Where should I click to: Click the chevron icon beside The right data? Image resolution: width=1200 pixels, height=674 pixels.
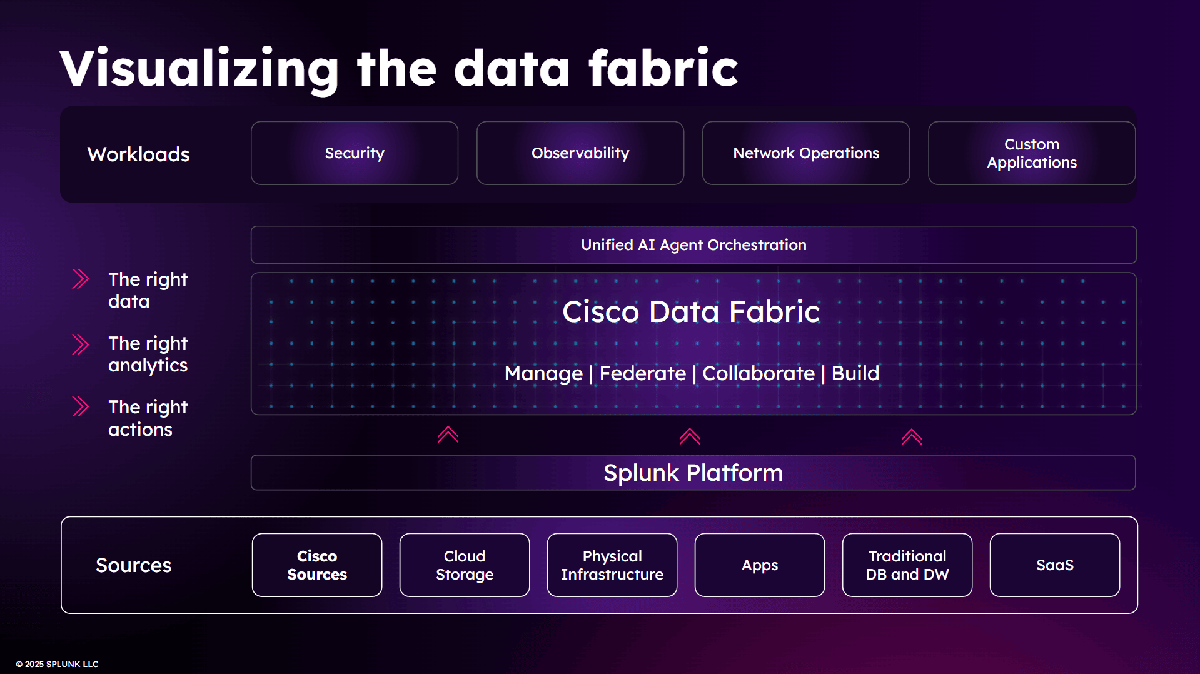point(81,281)
